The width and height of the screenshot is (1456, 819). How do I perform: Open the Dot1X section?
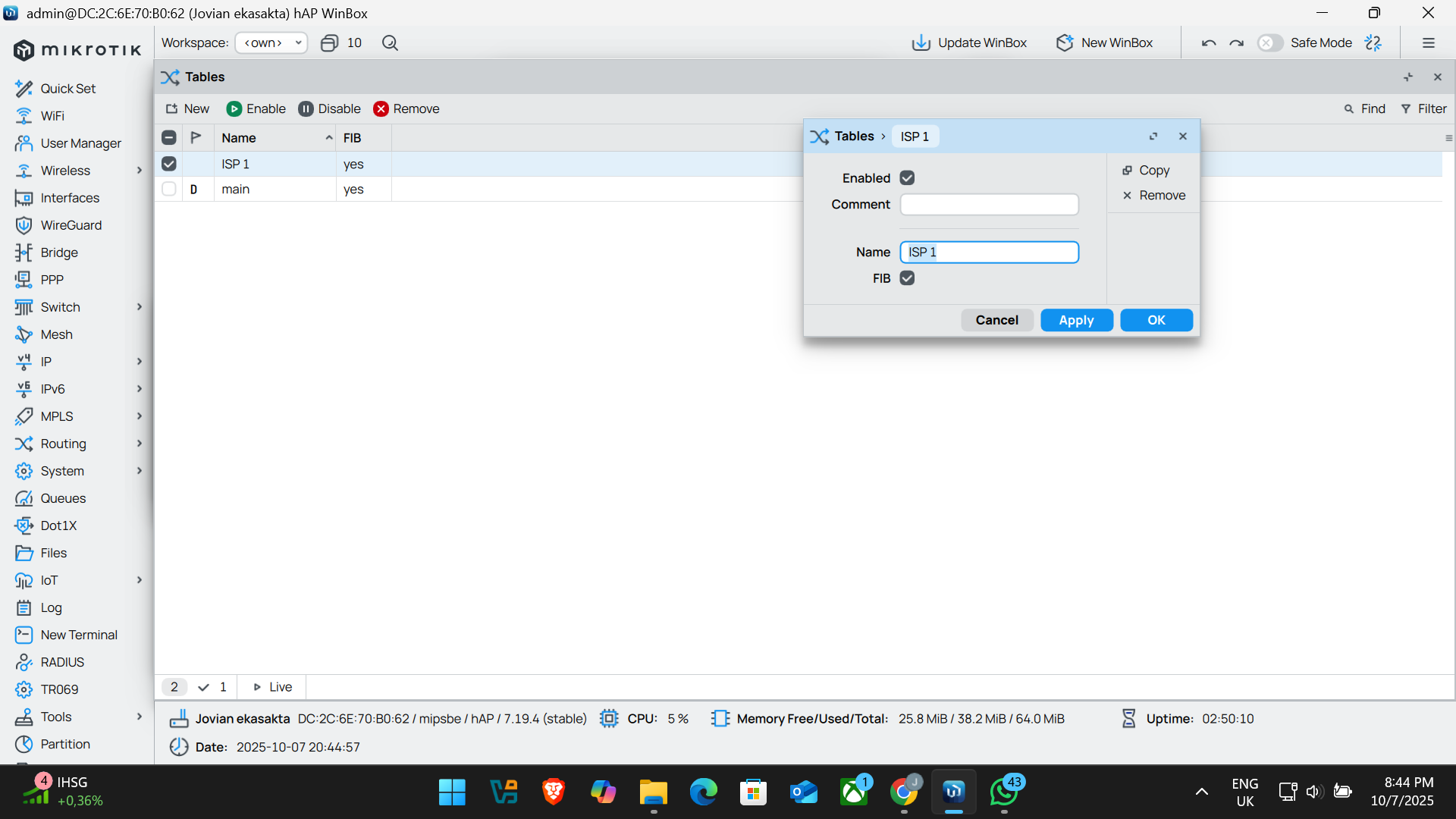tap(58, 526)
